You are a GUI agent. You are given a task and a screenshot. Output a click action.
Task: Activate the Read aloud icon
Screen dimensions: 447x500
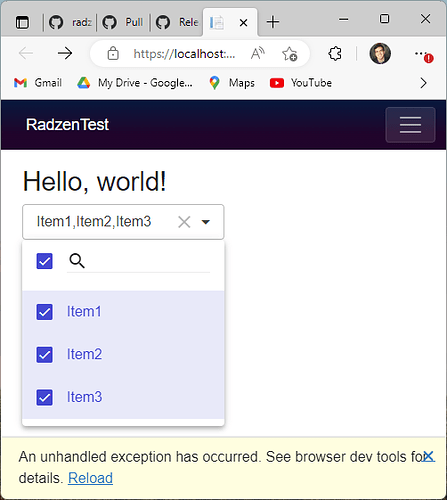(257, 53)
